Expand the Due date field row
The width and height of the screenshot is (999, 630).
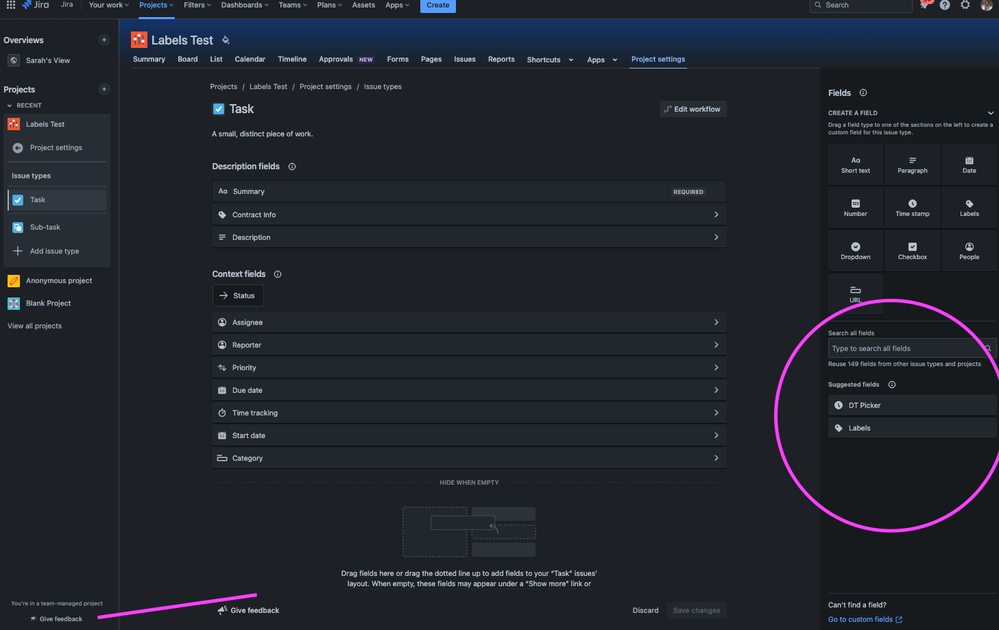coord(469,390)
